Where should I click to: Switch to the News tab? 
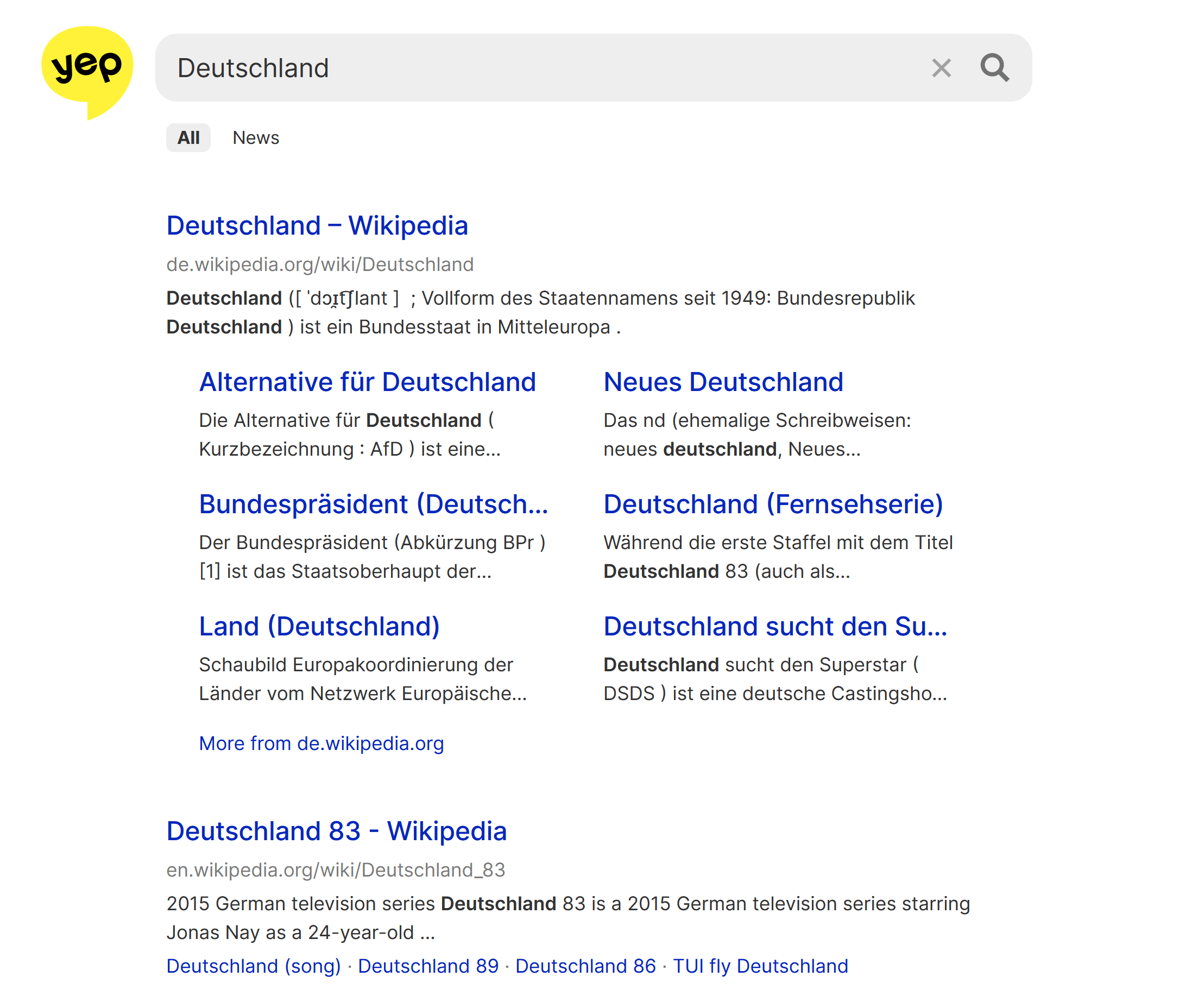tap(255, 138)
